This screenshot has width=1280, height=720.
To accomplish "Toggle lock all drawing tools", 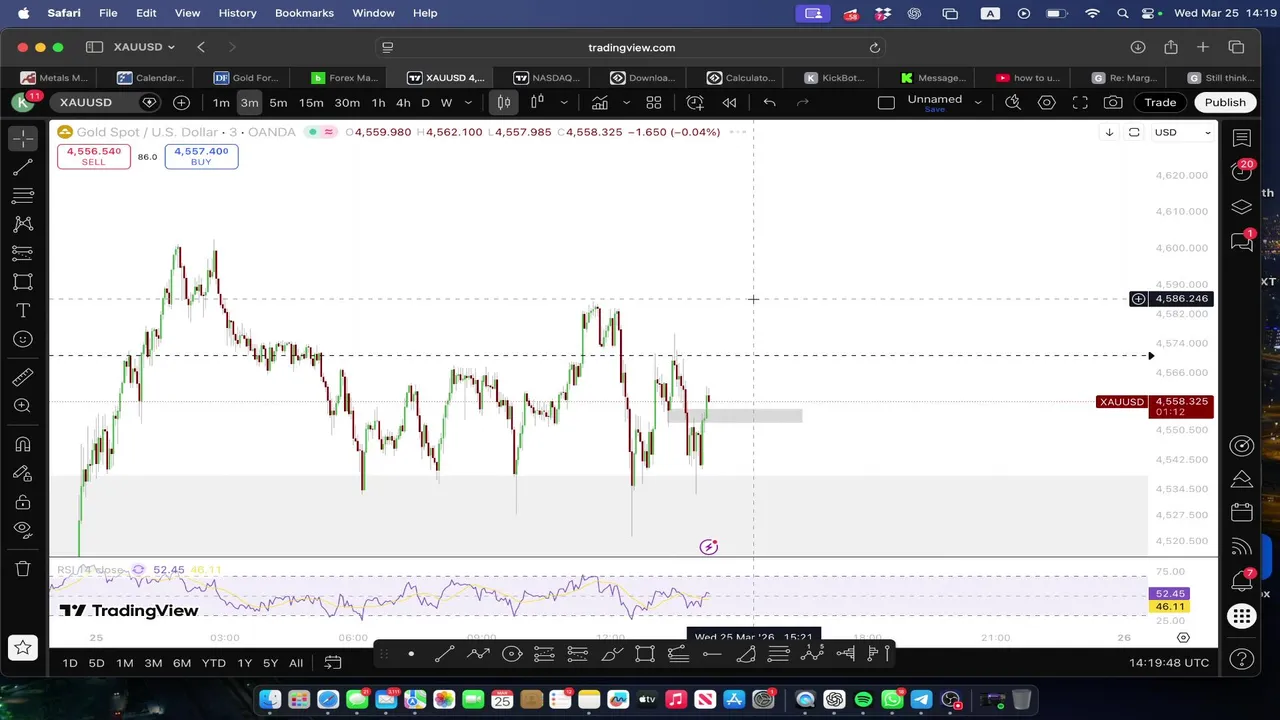I will click(x=23, y=502).
